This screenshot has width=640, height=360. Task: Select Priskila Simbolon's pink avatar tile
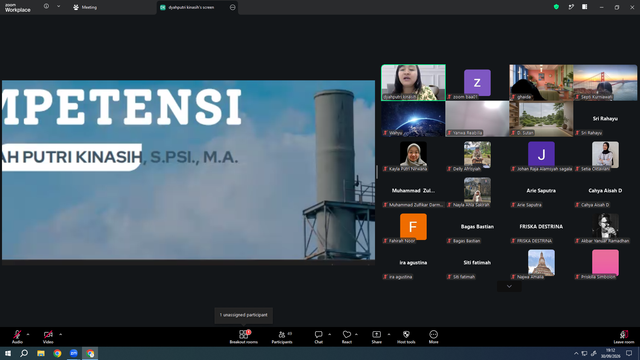(x=605, y=262)
